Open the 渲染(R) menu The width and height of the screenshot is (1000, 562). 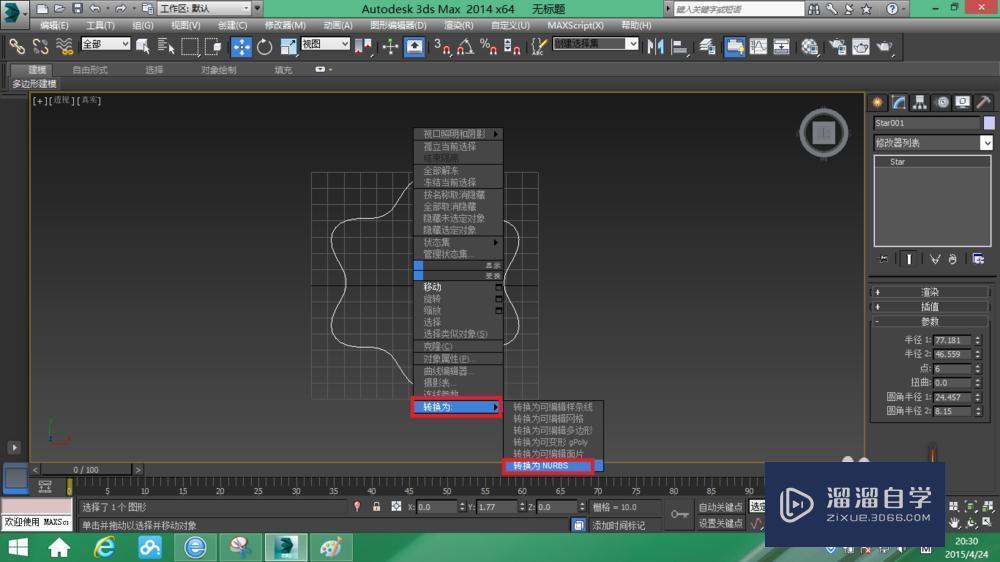coord(459,25)
